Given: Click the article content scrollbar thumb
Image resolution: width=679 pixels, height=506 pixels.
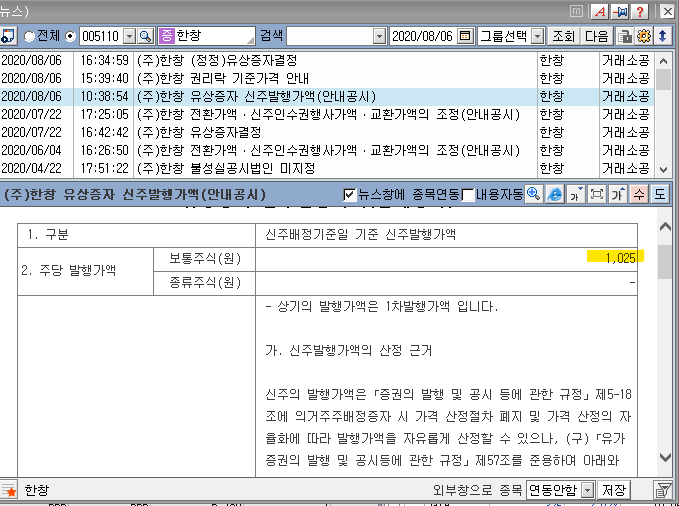Looking at the screenshot, I should pyautogui.click(x=664, y=261).
